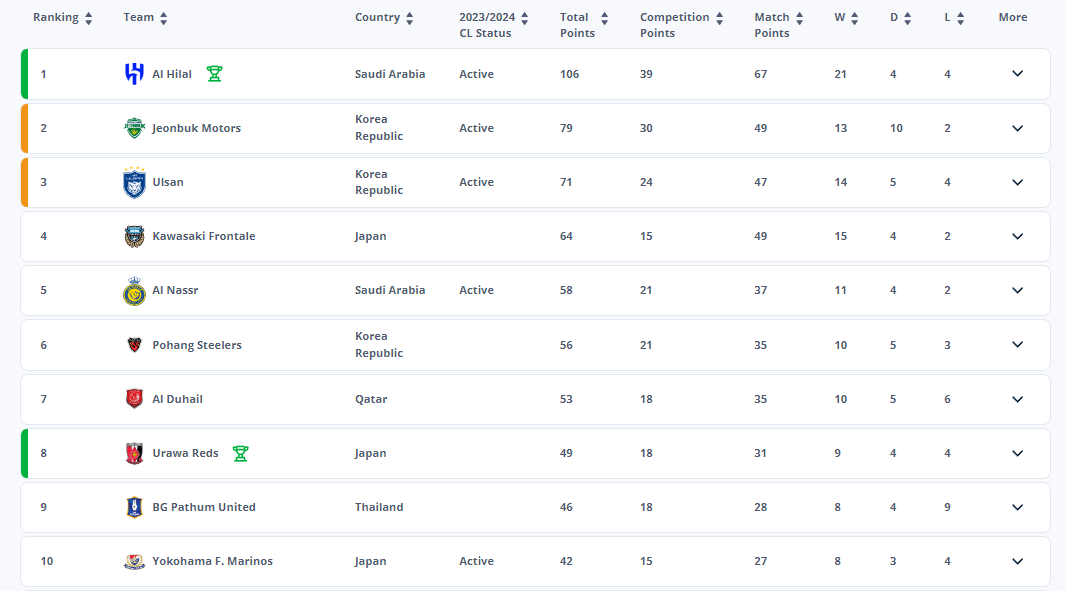Open the Yokohama F. Marinos row chevron
1066x591 pixels.
tap(1017, 561)
